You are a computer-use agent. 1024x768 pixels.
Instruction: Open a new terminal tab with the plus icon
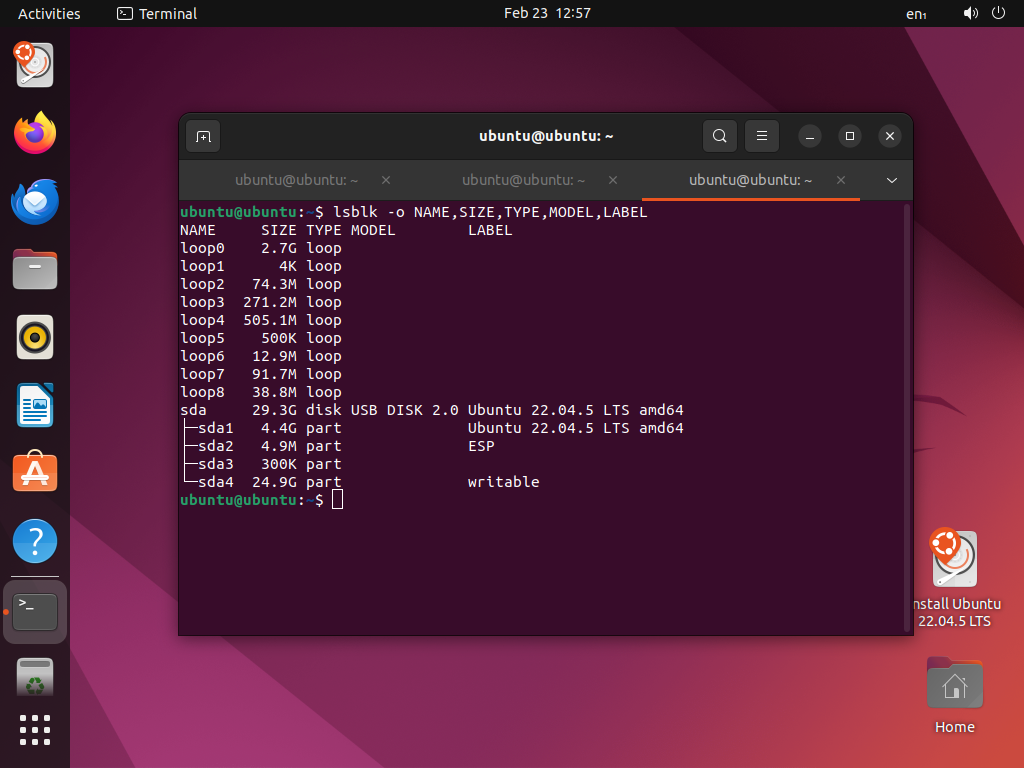point(203,136)
